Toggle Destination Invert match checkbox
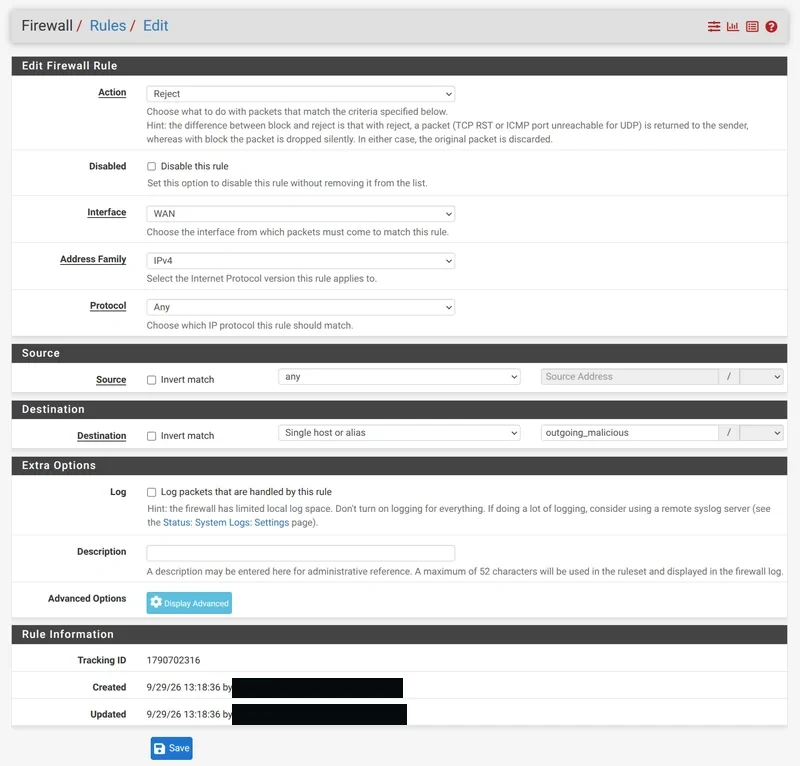The width and height of the screenshot is (800, 766). pos(152,436)
